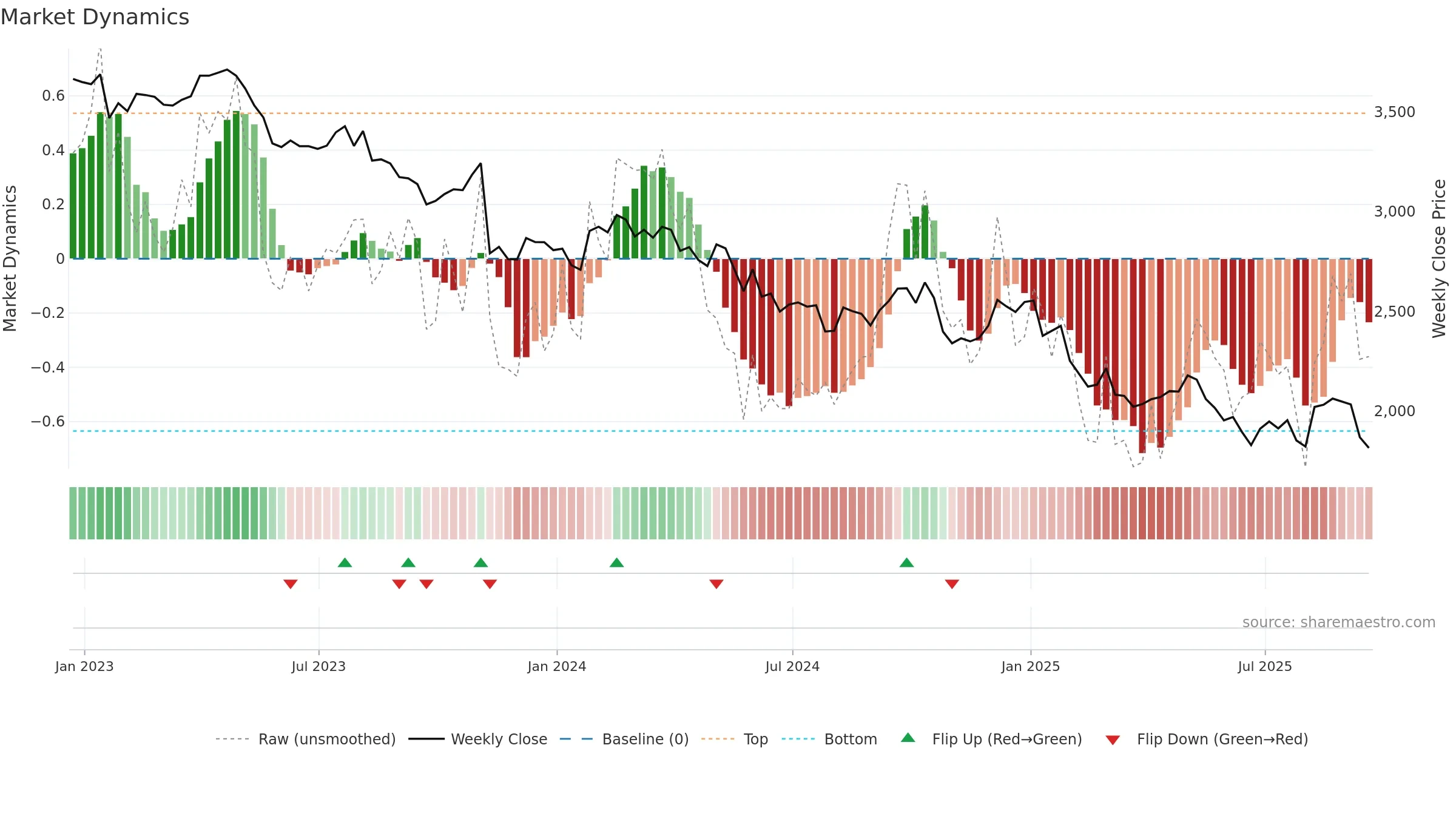The image size is (1456, 819).
Task: Toggle the Top legend entry
Action: pyautogui.click(x=735, y=739)
